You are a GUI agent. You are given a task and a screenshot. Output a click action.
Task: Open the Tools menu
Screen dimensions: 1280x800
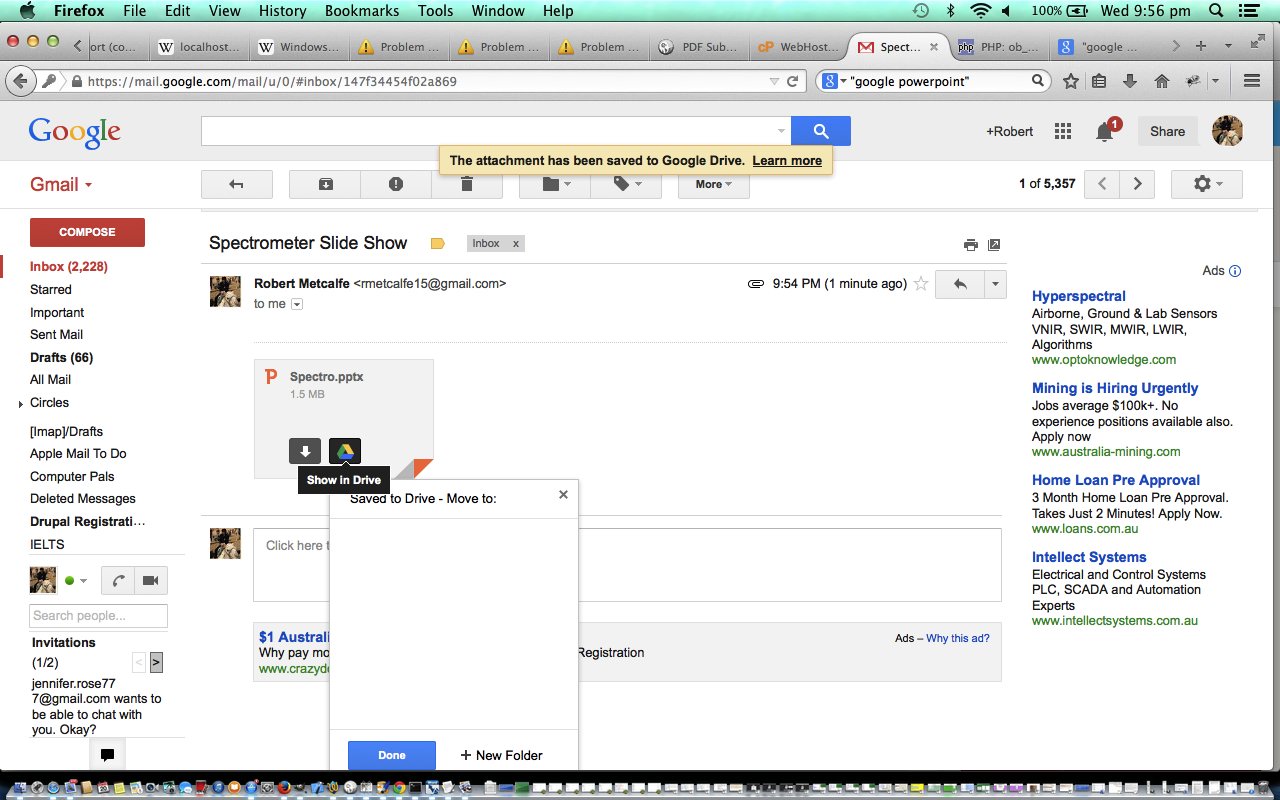pos(435,11)
